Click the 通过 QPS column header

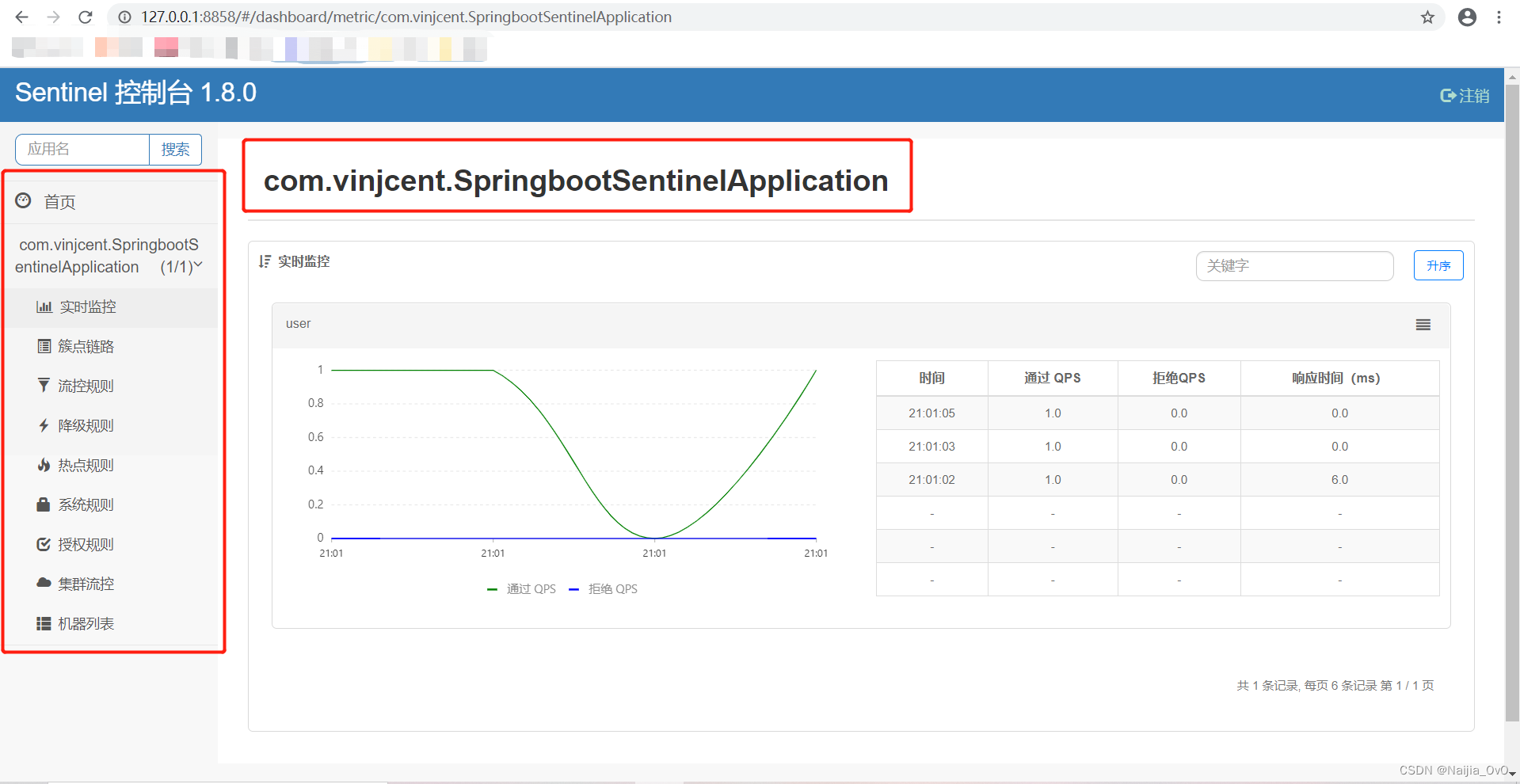pos(1053,379)
